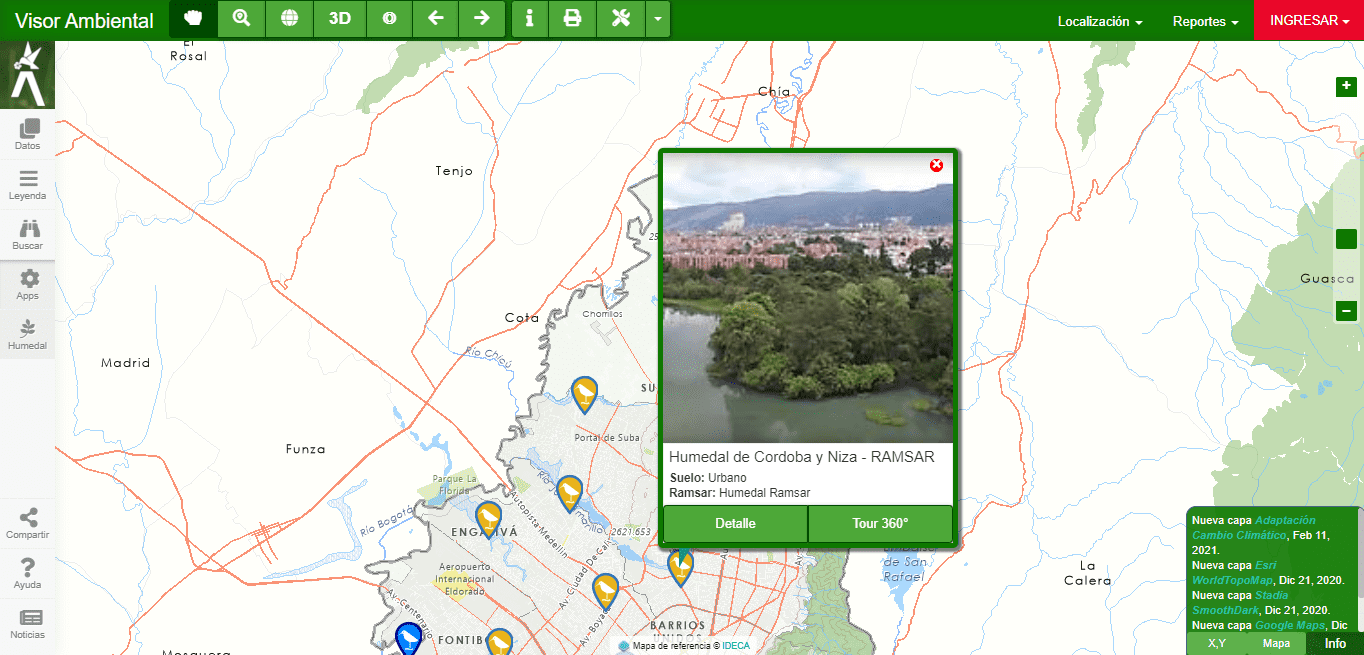The height and width of the screenshot is (655, 1364).
Task: Switch to the X,Y tab
Action: tap(1217, 643)
